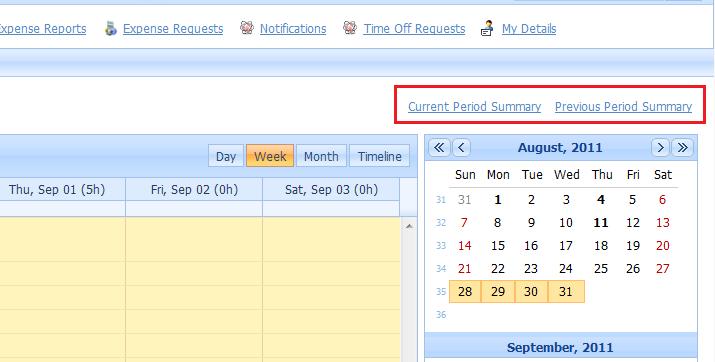Jump forward one year with double-right arrow
715x362 pixels.
pyautogui.click(x=682, y=148)
